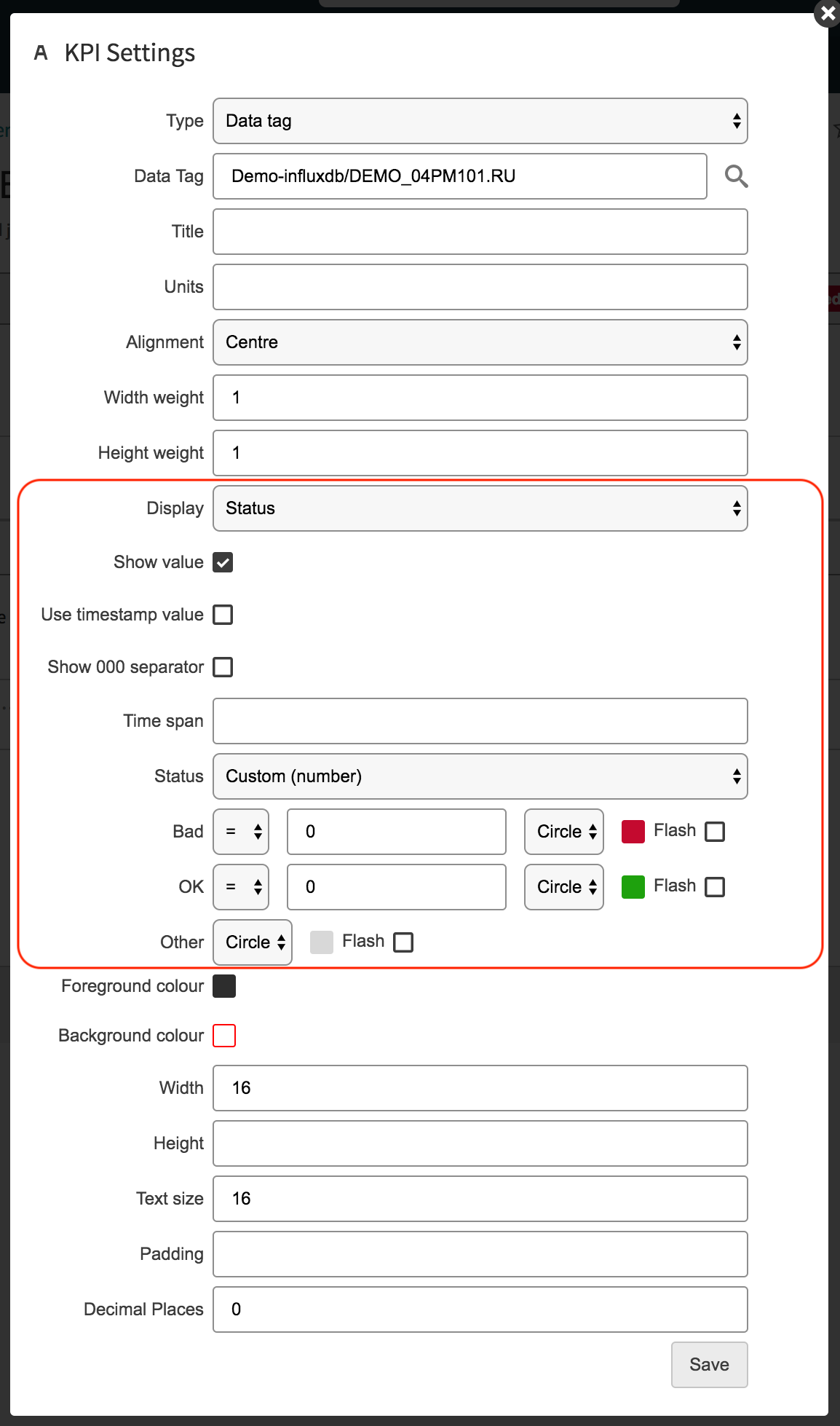Click the Height weight field
Screen dimensions: 840x1426
pos(480,453)
